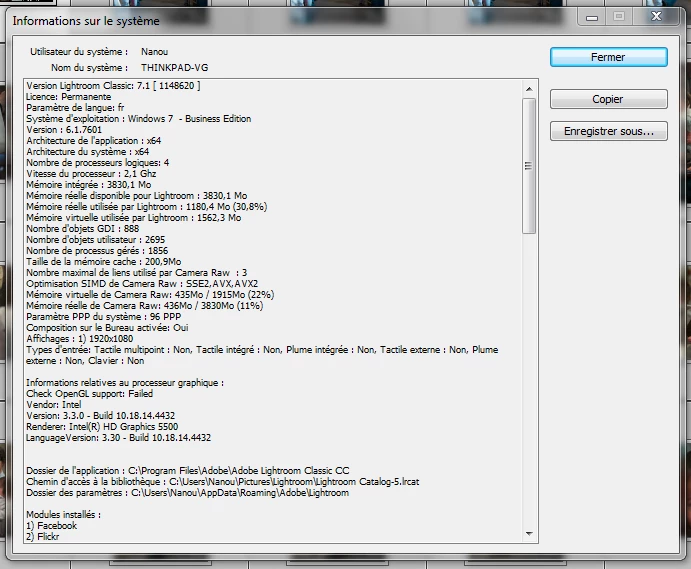Click 'Mémoire réelle utilisée par Lightroom' line
The width and height of the screenshot is (691, 569).
coord(147,207)
